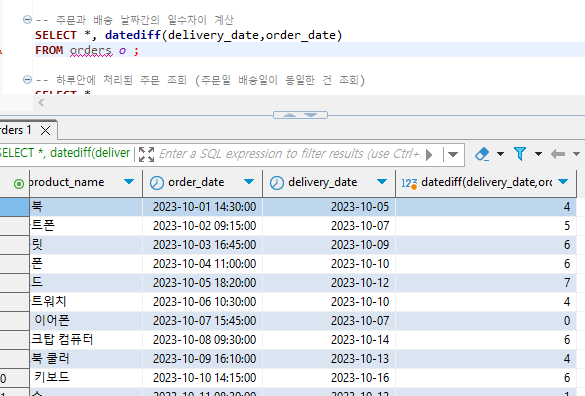Select cell 2023-10-01 14:30:00

click(203, 207)
